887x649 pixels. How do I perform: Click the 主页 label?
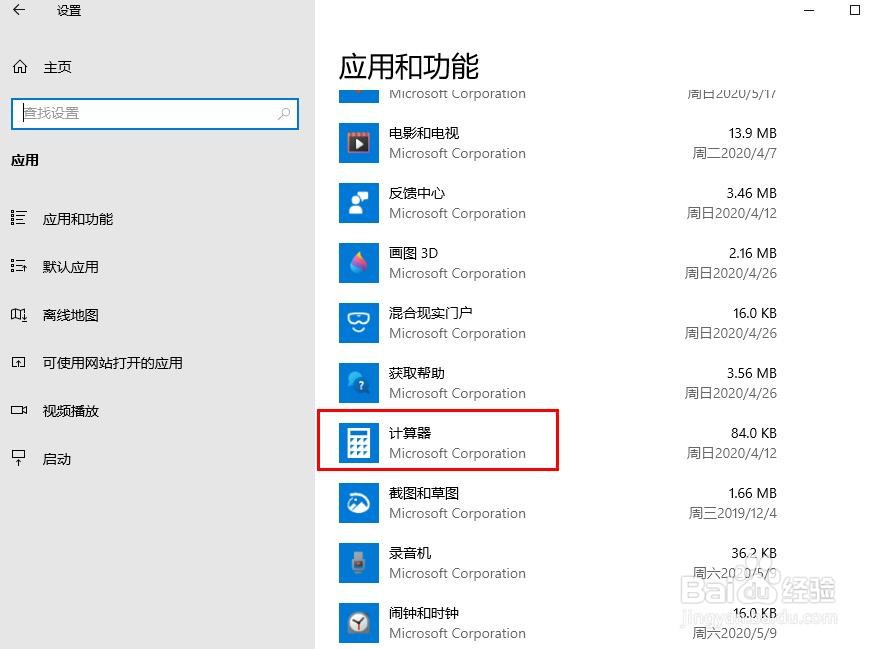(58, 67)
